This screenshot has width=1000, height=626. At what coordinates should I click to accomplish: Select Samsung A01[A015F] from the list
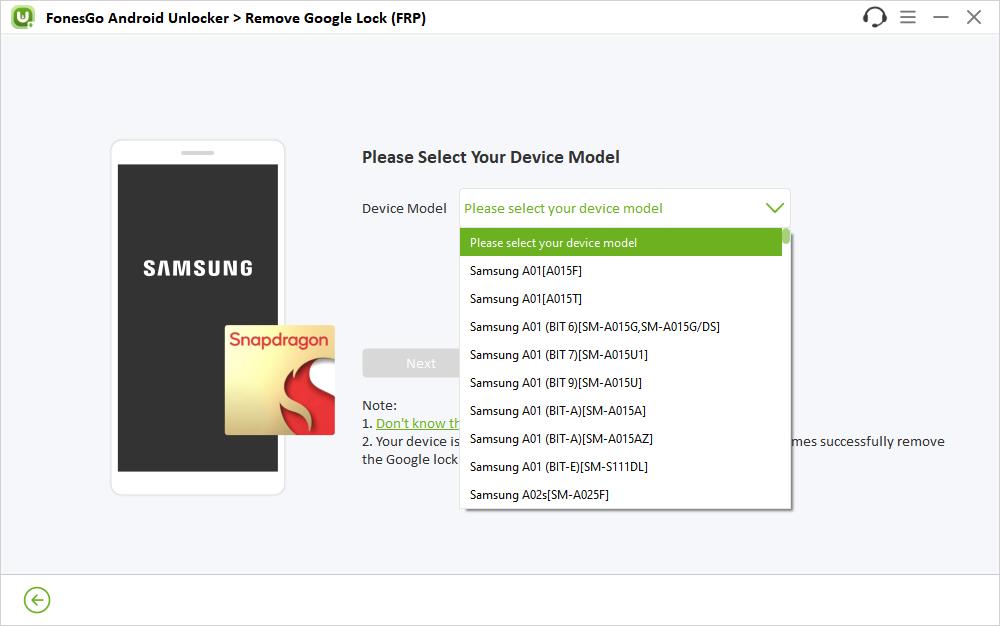[621, 271]
